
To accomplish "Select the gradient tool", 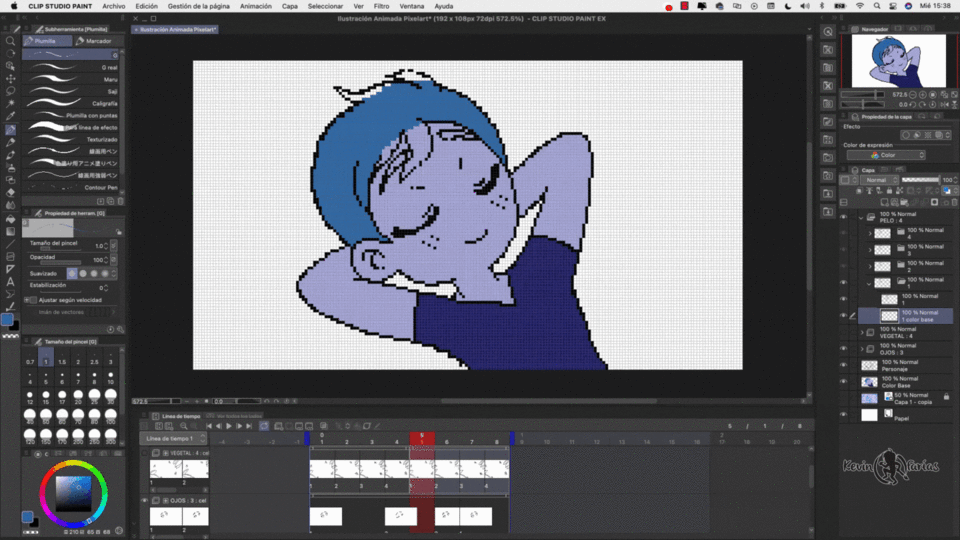I will pyautogui.click(x=10, y=231).
